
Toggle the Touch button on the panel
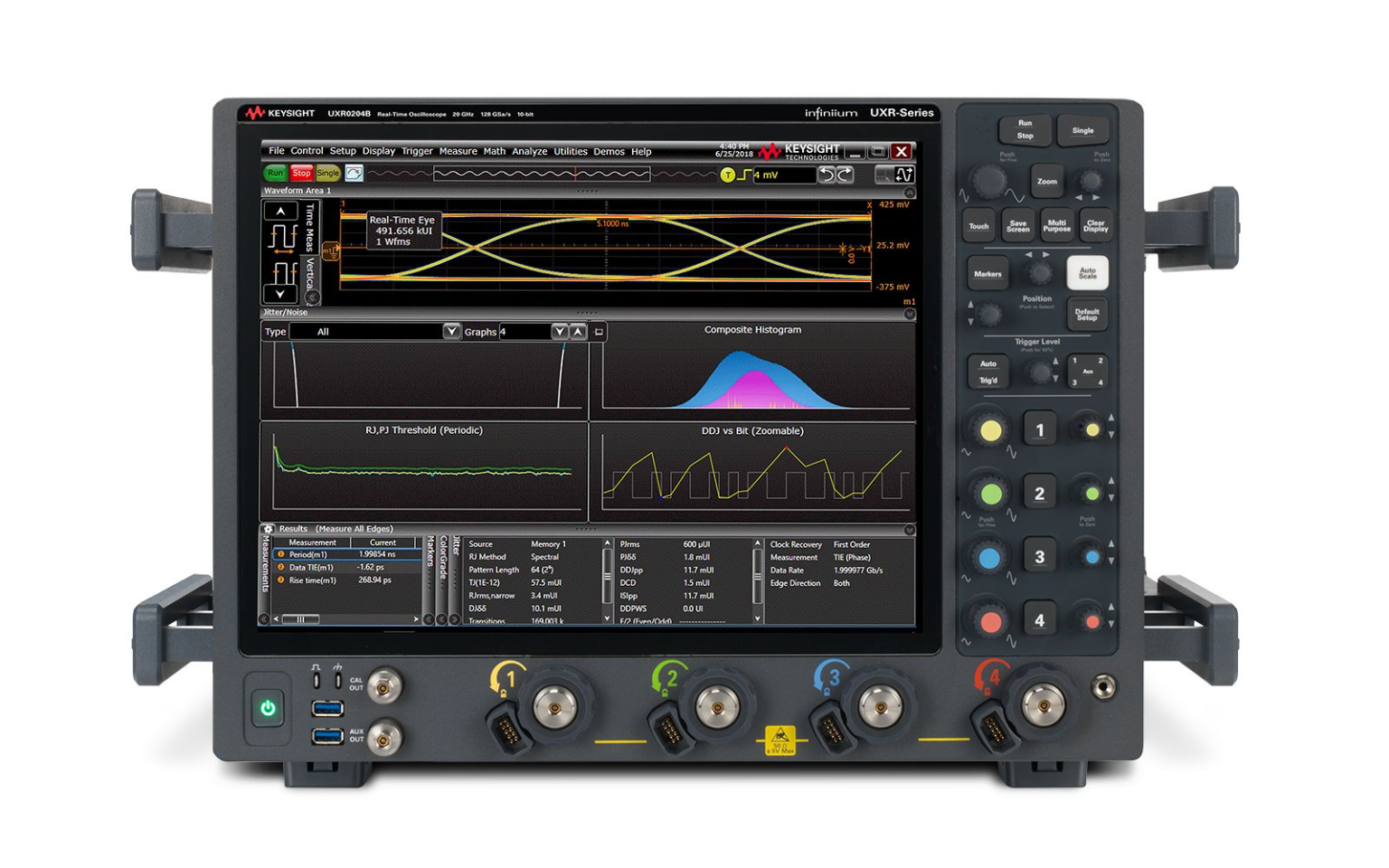point(978,226)
